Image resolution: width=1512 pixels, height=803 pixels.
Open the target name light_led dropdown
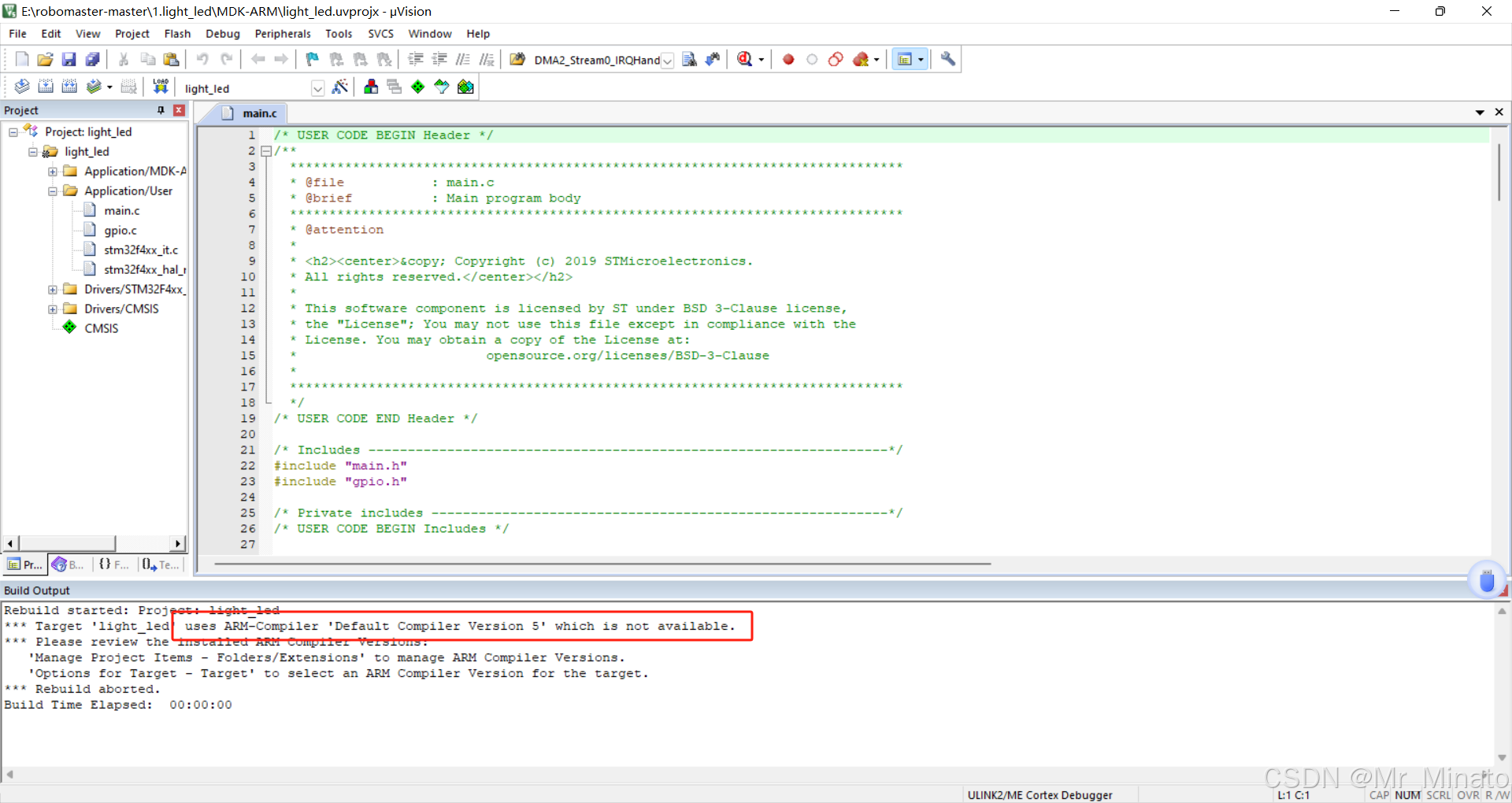(317, 88)
